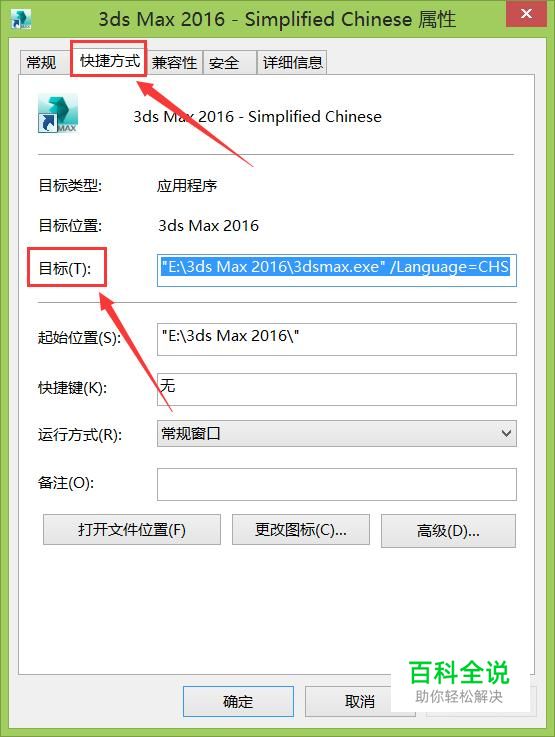The height and width of the screenshot is (737, 555).
Task: Open 高级(D)... settings
Action: click(448, 531)
